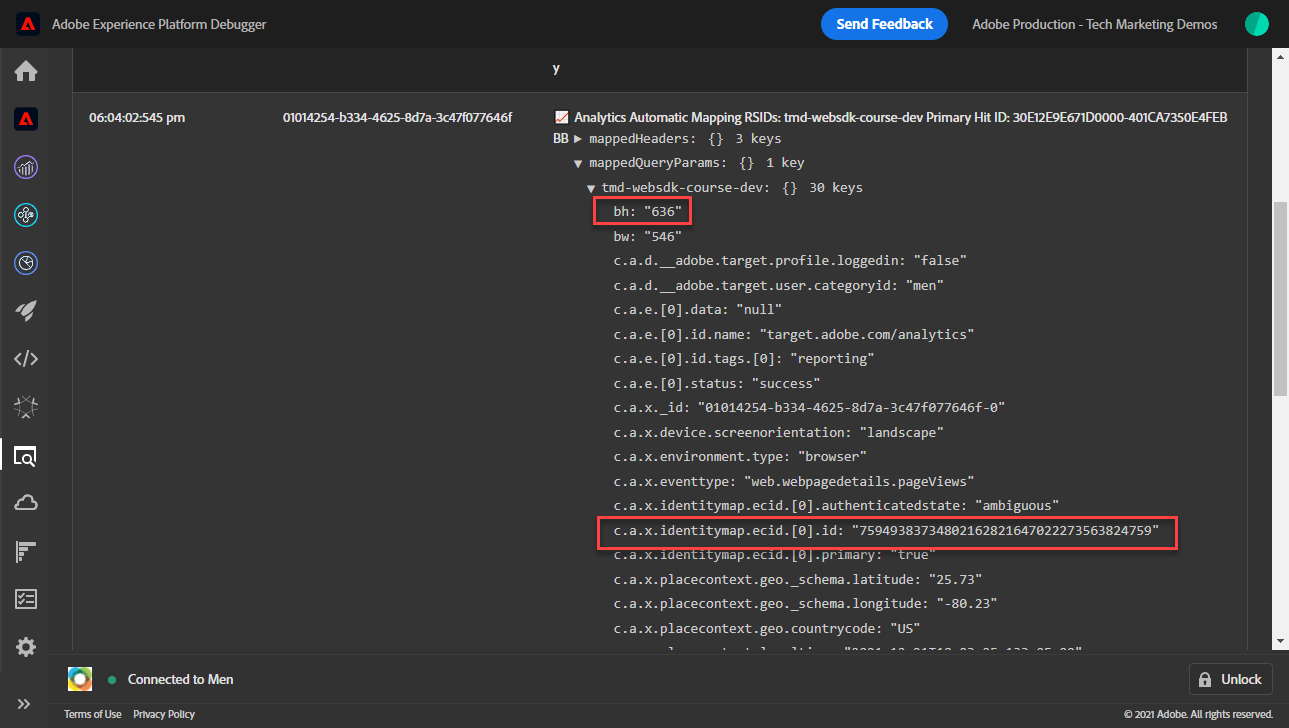Open the Terms of Use link
The width and height of the screenshot is (1289, 728).
tap(93, 714)
